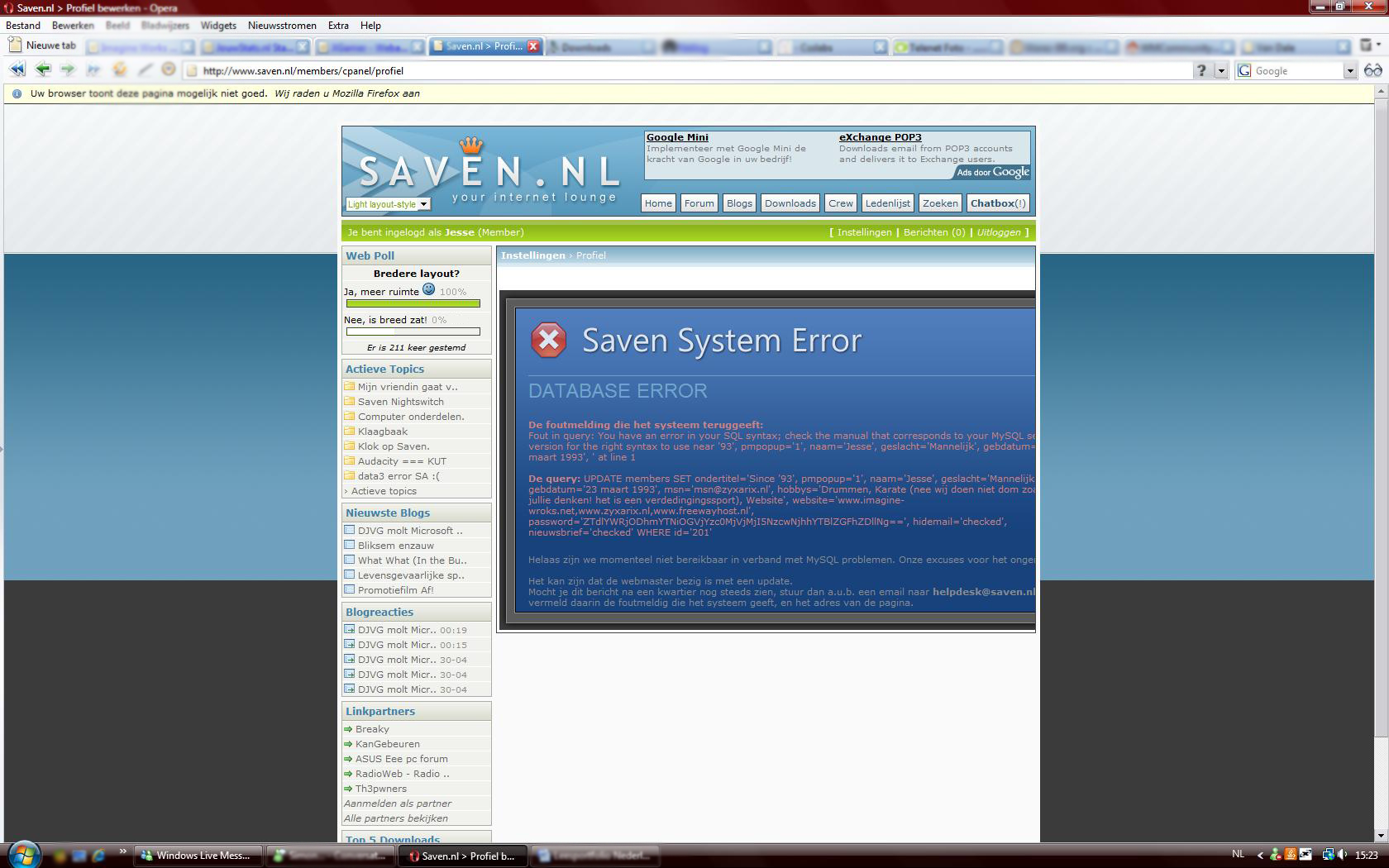Close the Saven.nl Profiel tab
Viewport: 1389px width, 868px height.
pos(533,46)
